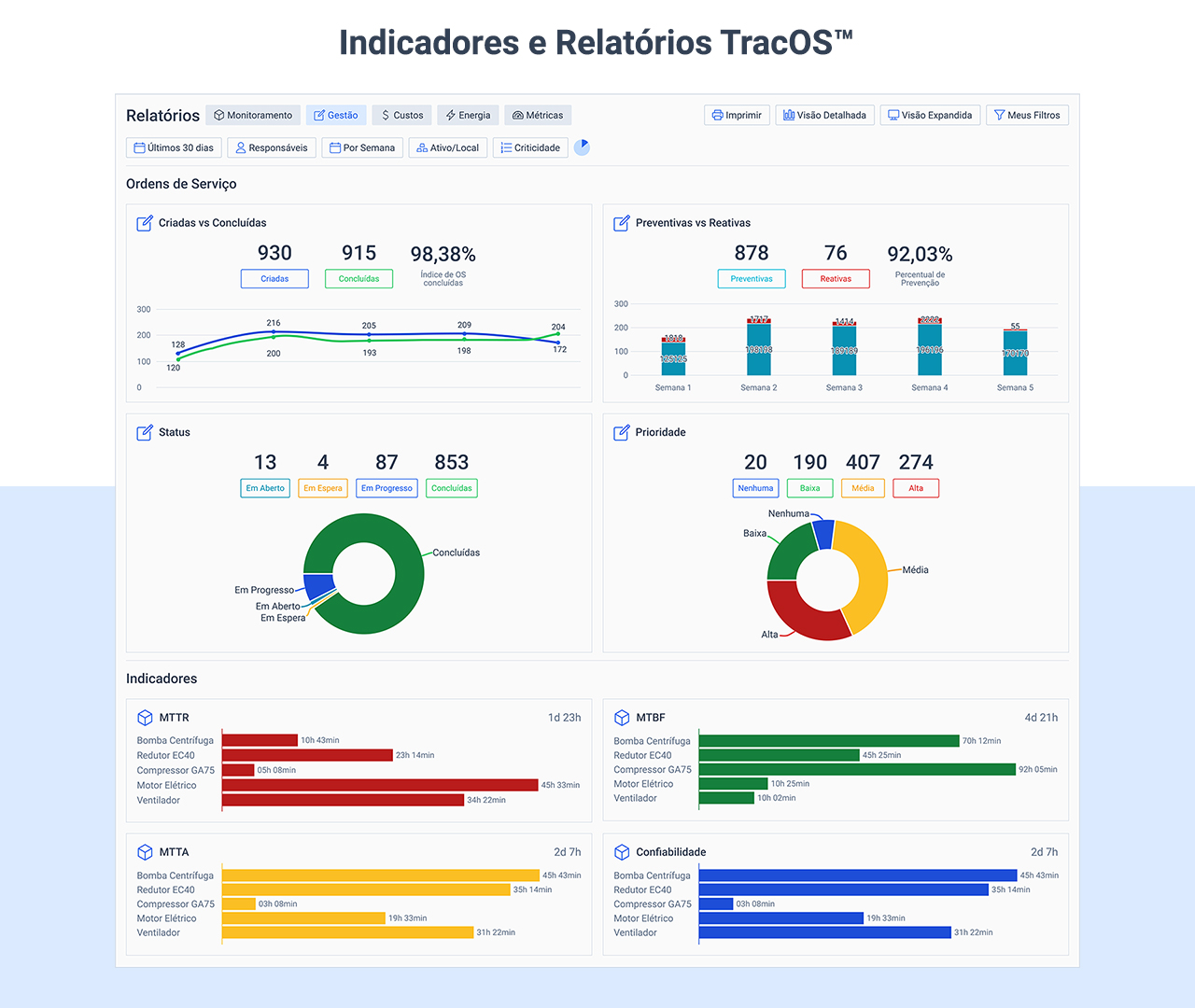Click the Prioridade widget edit icon
Viewport: 1195px width, 1008px height.
(622, 432)
